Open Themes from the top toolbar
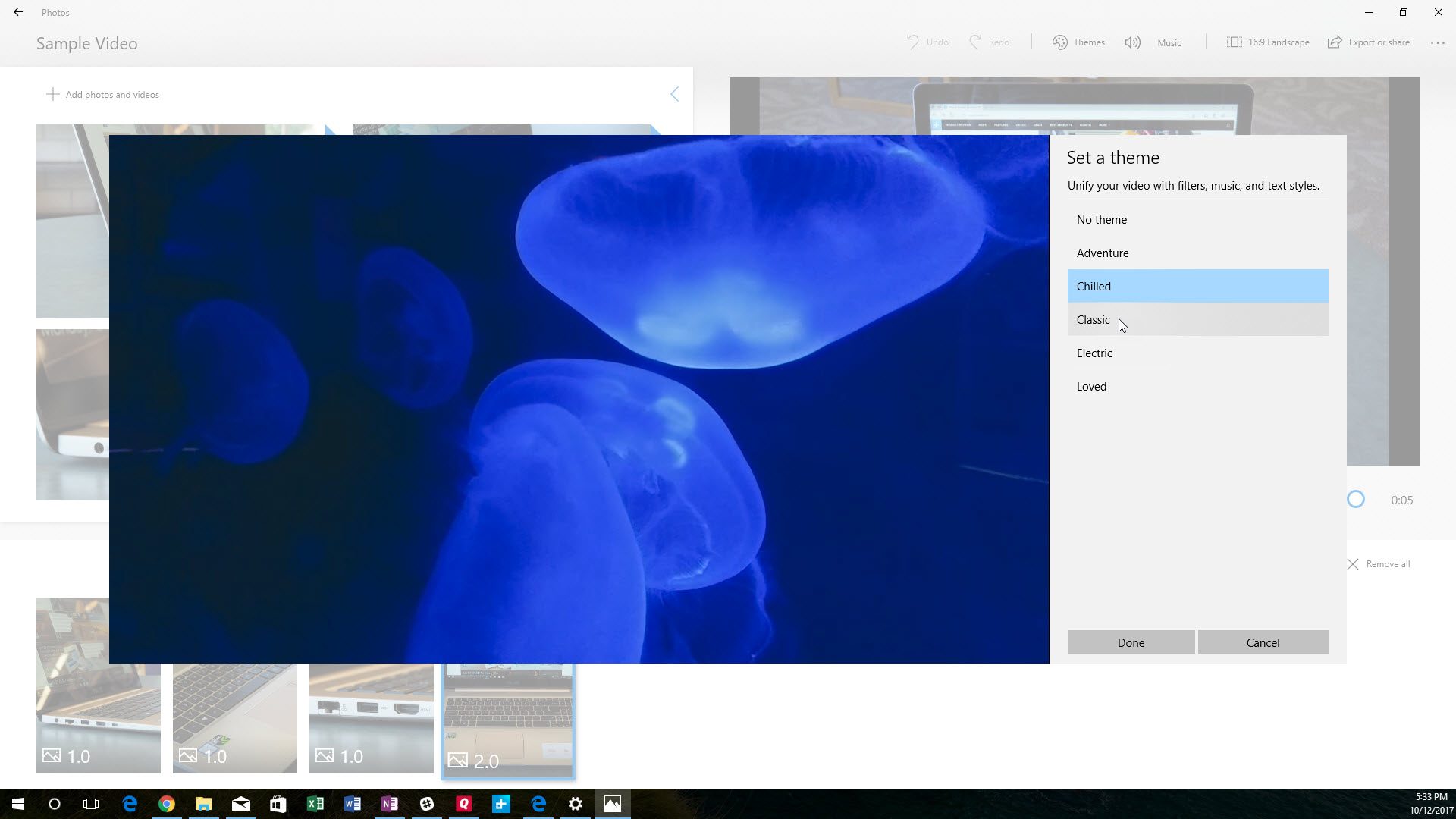The height and width of the screenshot is (819, 1456). click(1078, 42)
